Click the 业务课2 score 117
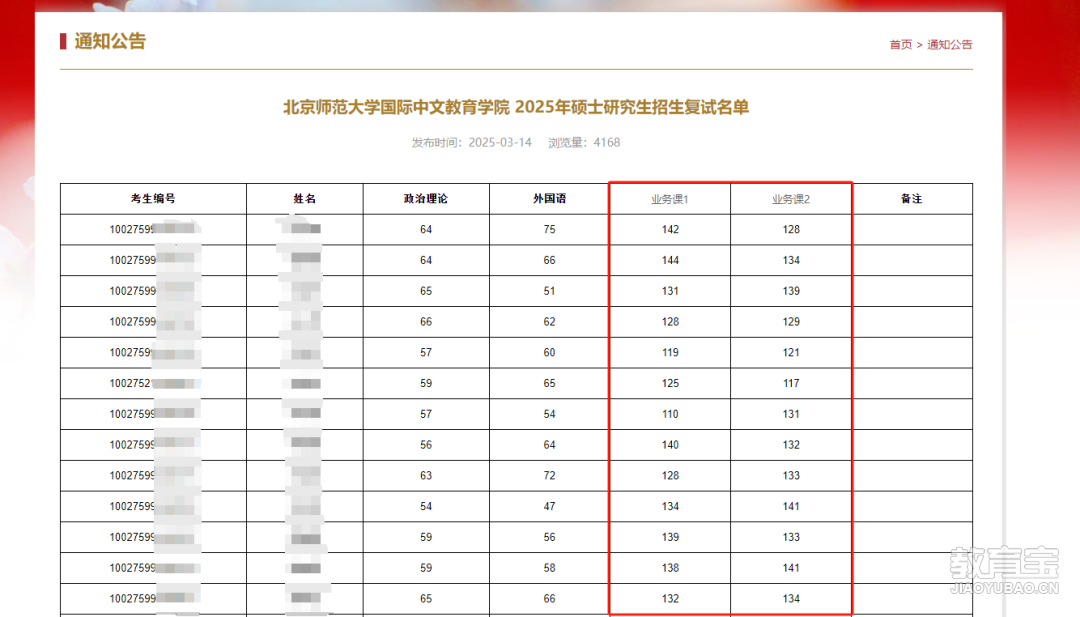The image size is (1080, 617). pos(791,384)
